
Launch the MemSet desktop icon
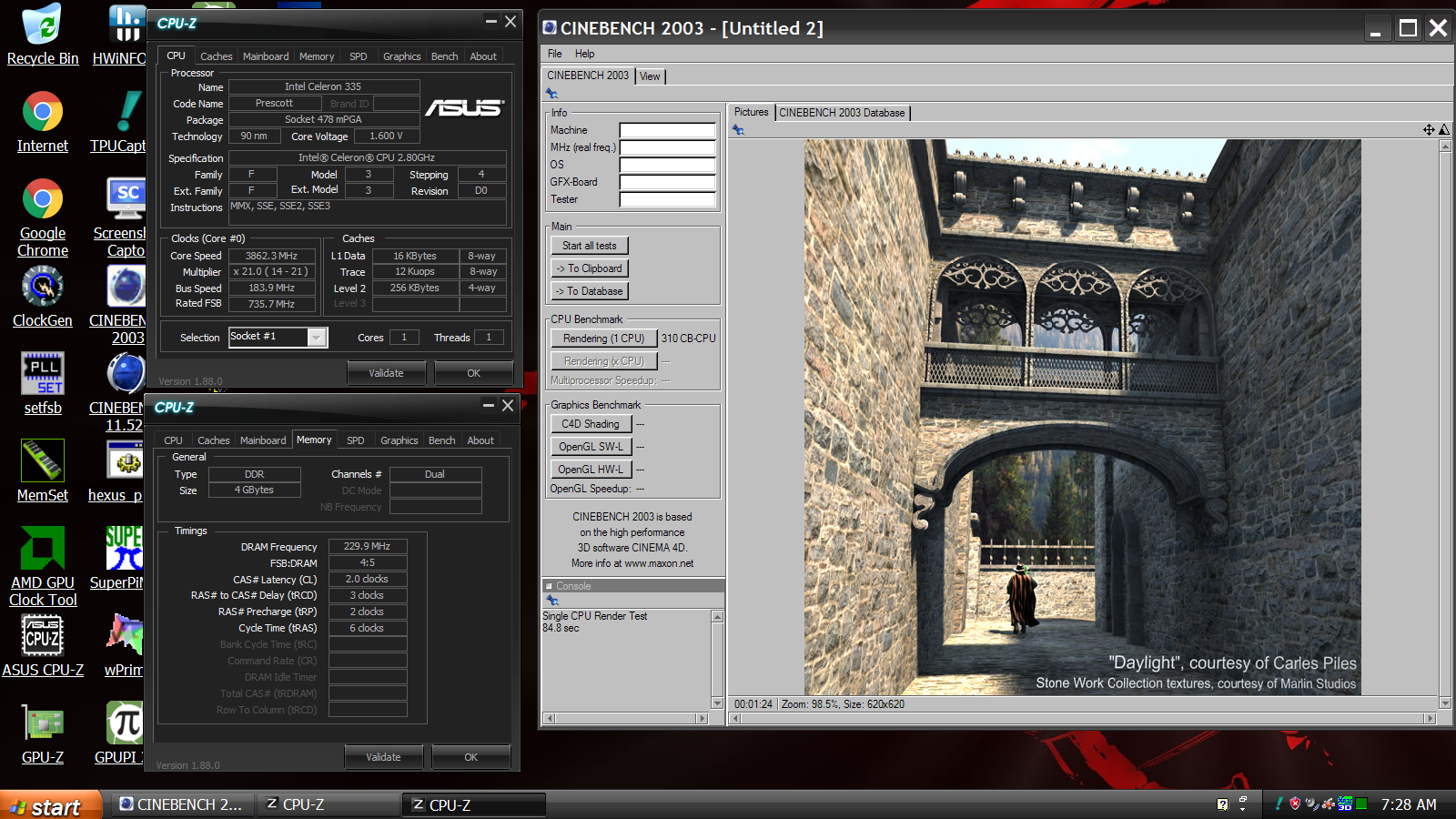pos(42,471)
